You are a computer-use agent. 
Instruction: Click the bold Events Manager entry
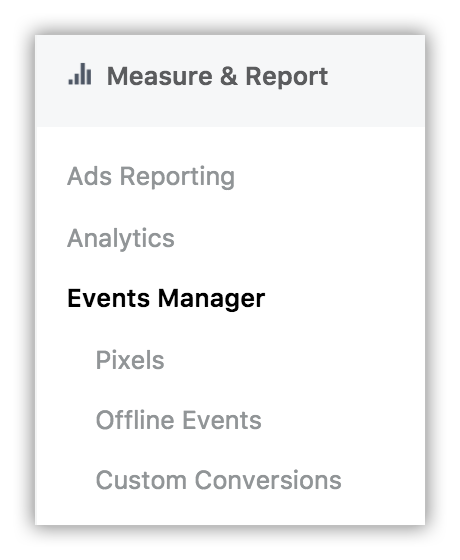[x=166, y=298]
